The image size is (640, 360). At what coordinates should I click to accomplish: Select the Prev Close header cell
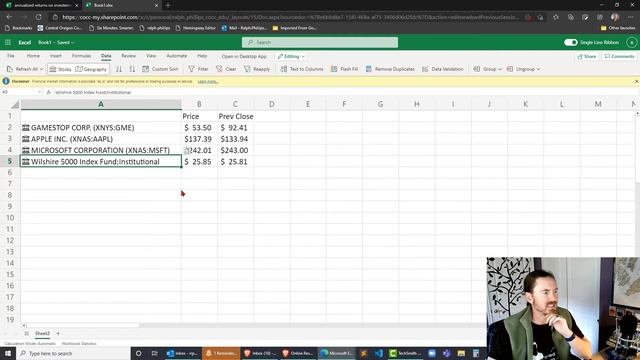pos(236,116)
